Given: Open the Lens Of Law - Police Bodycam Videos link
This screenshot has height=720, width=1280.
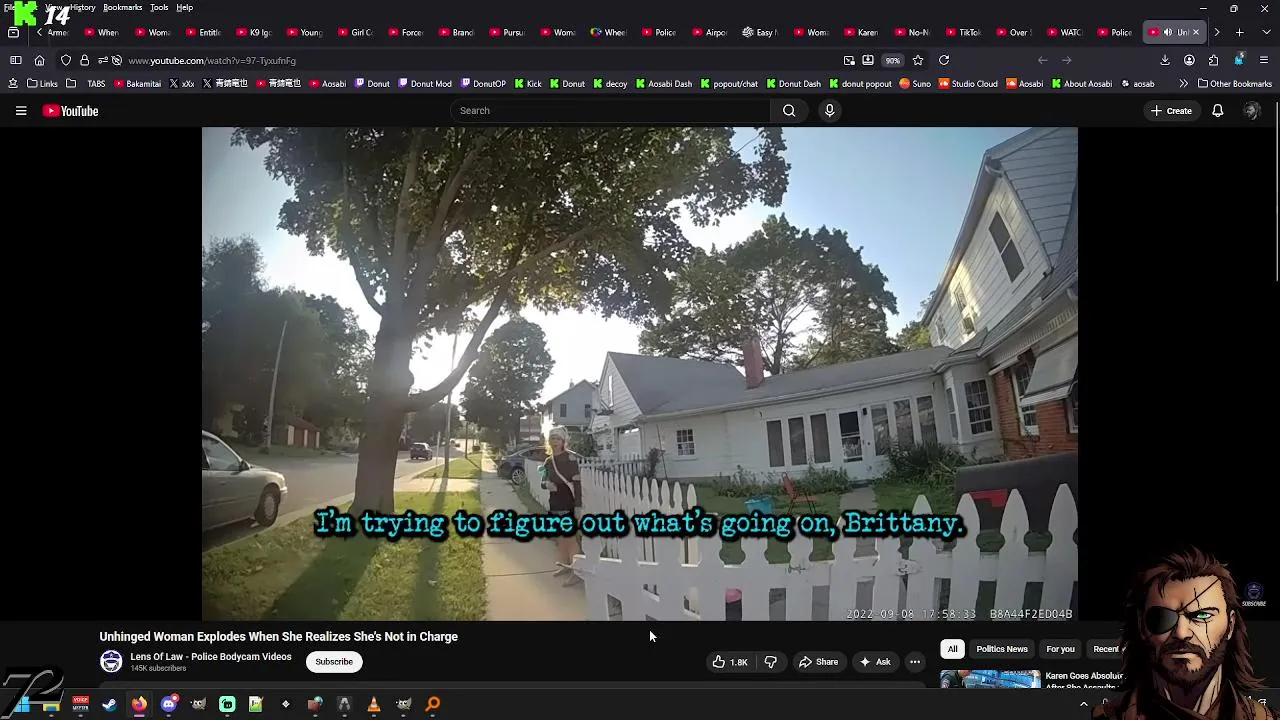Looking at the screenshot, I should click(211, 657).
